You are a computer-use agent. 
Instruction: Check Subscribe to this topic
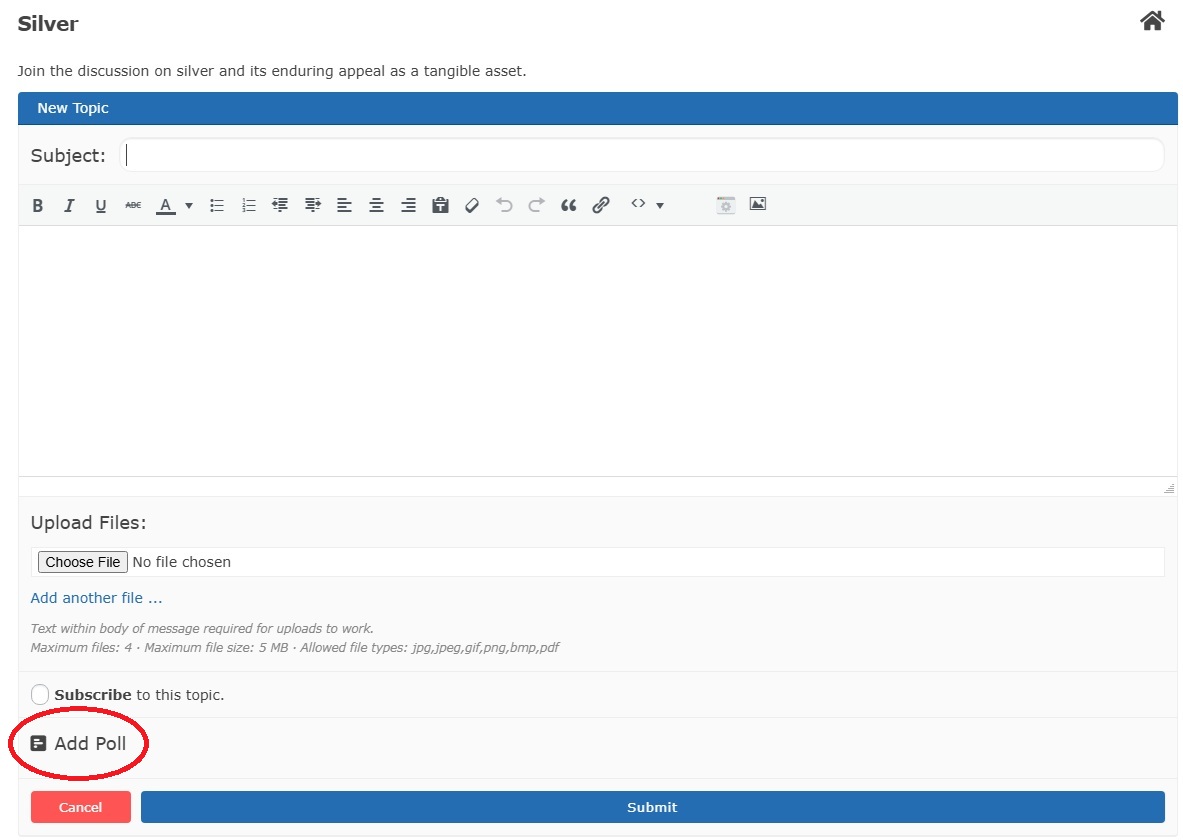point(40,694)
